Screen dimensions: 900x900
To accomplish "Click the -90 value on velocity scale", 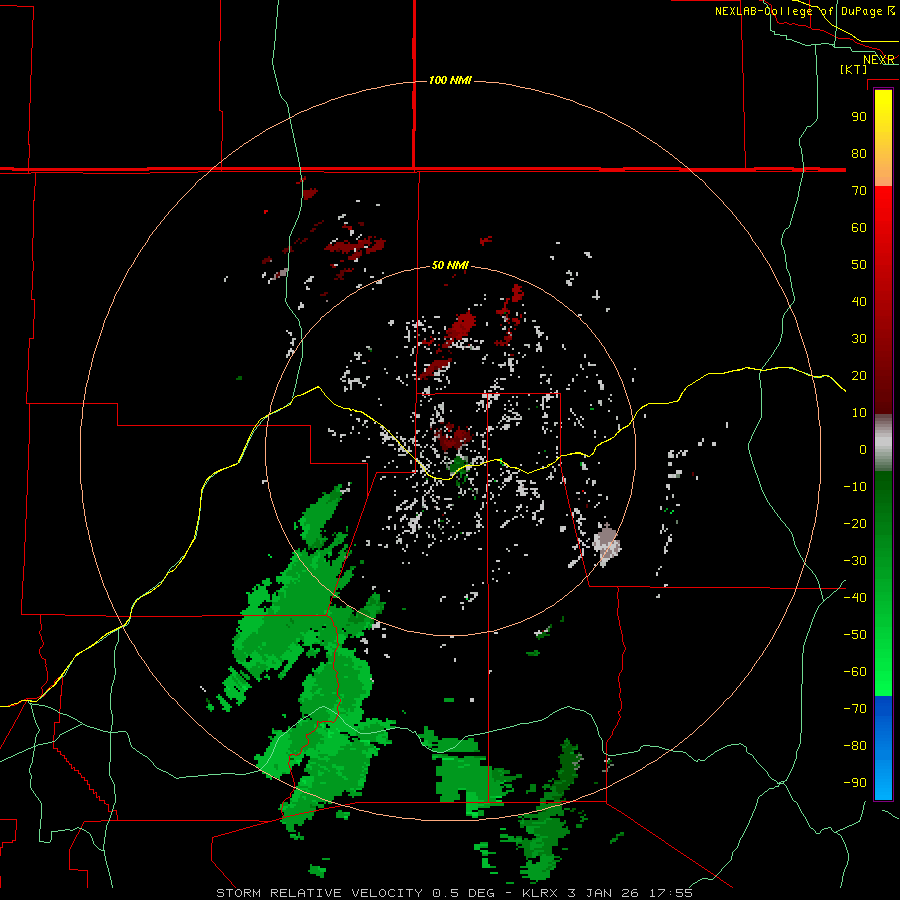I will 855,783.
